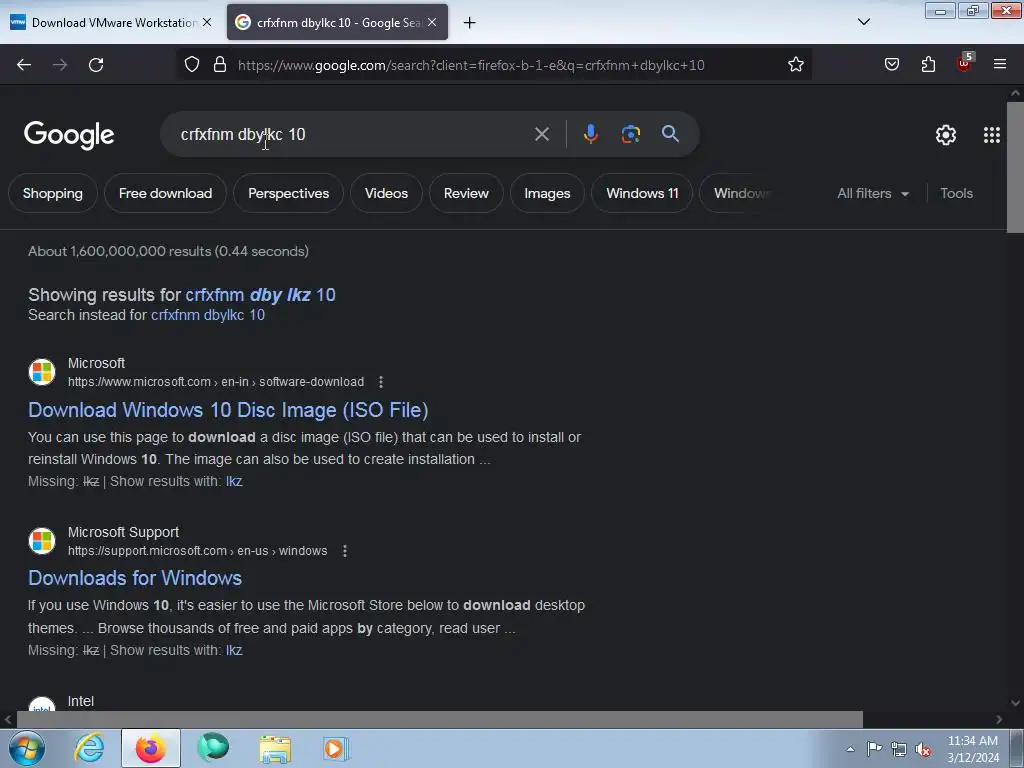Submit search with magnifying glass icon
Screen dimensions: 1024x768
tap(670, 134)
